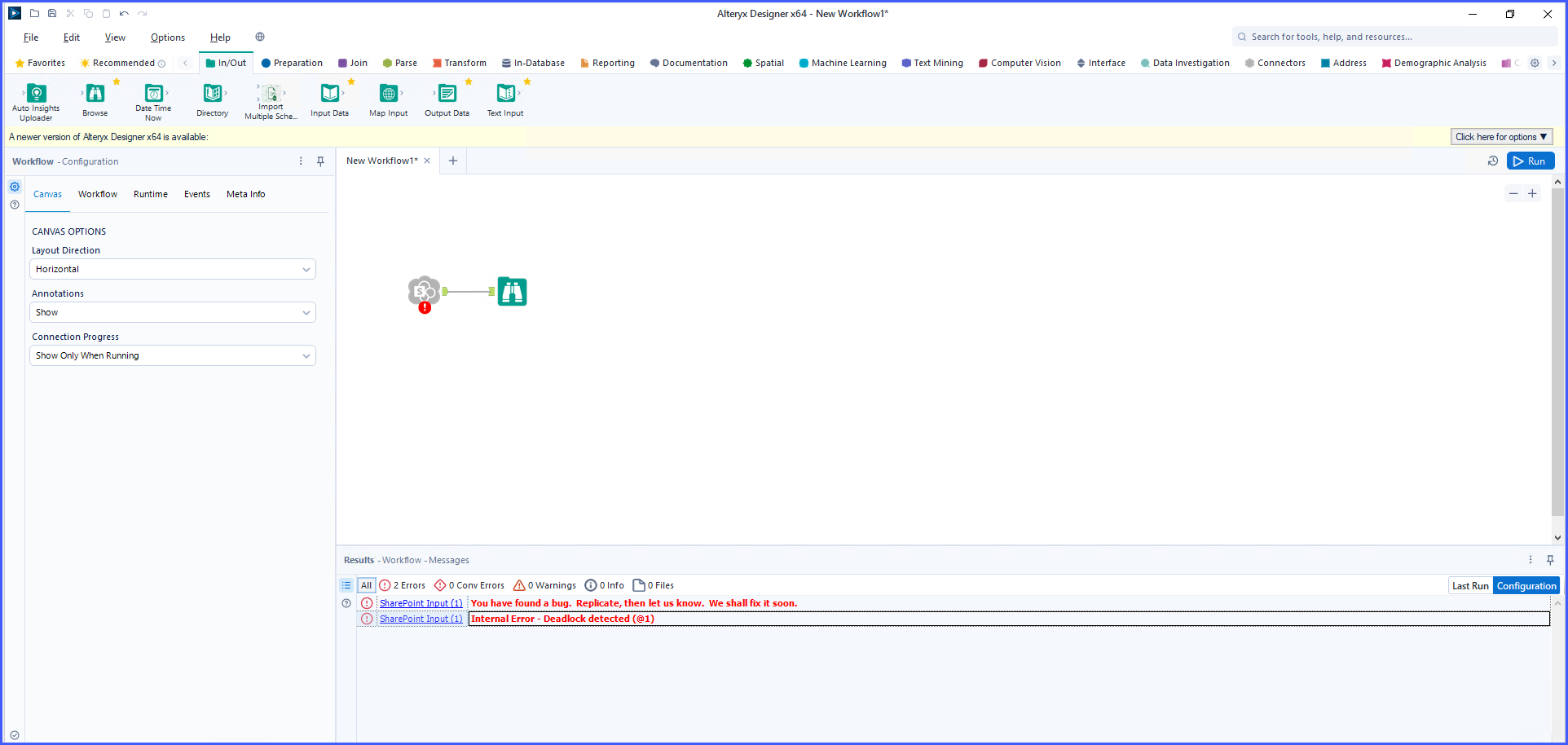1568x745 pixels.
Task: Click the Browse node on canvas
Action: (x=513, y=292)
